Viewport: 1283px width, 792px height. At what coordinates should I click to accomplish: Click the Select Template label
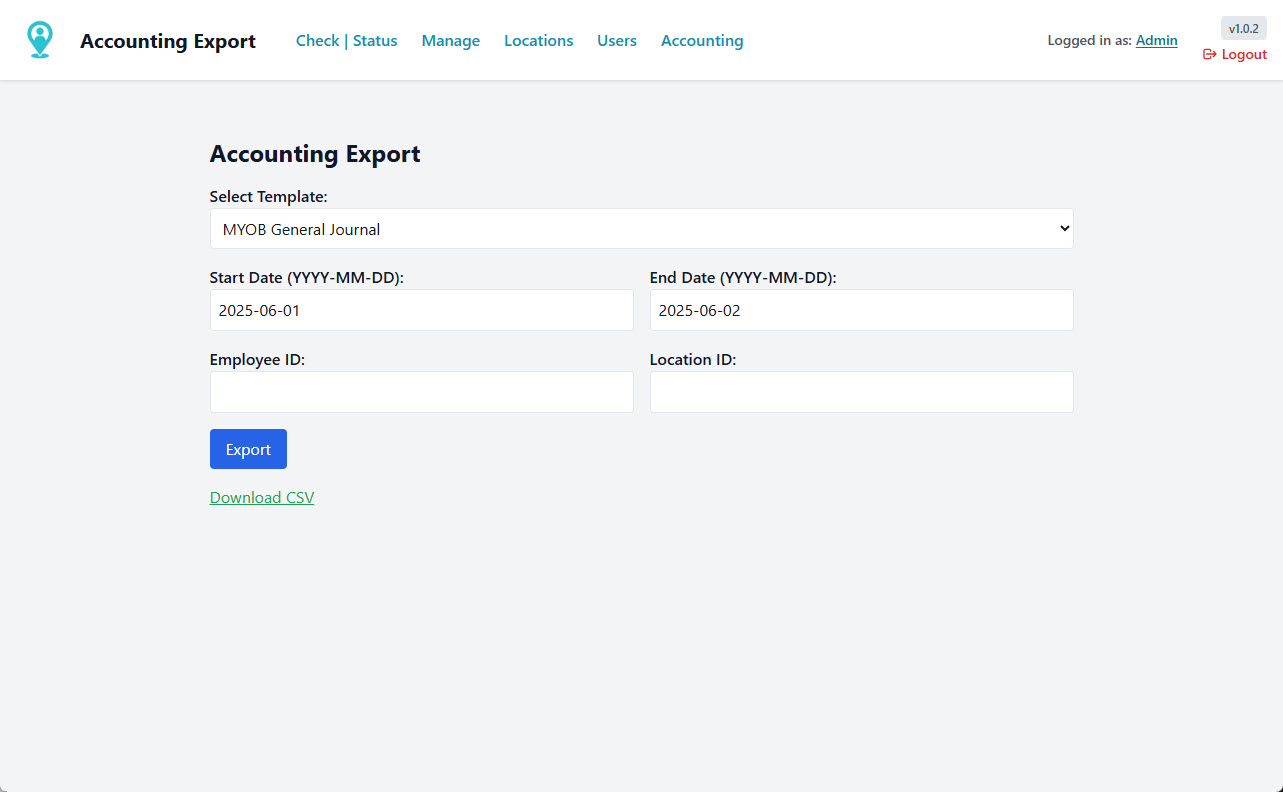268,197
